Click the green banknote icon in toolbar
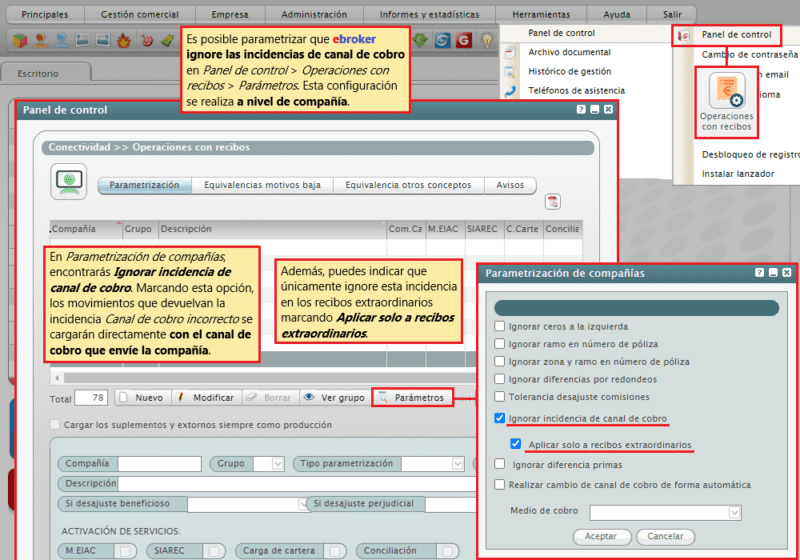This screenshot has height=560, width=800. click(x=167, y=40)
